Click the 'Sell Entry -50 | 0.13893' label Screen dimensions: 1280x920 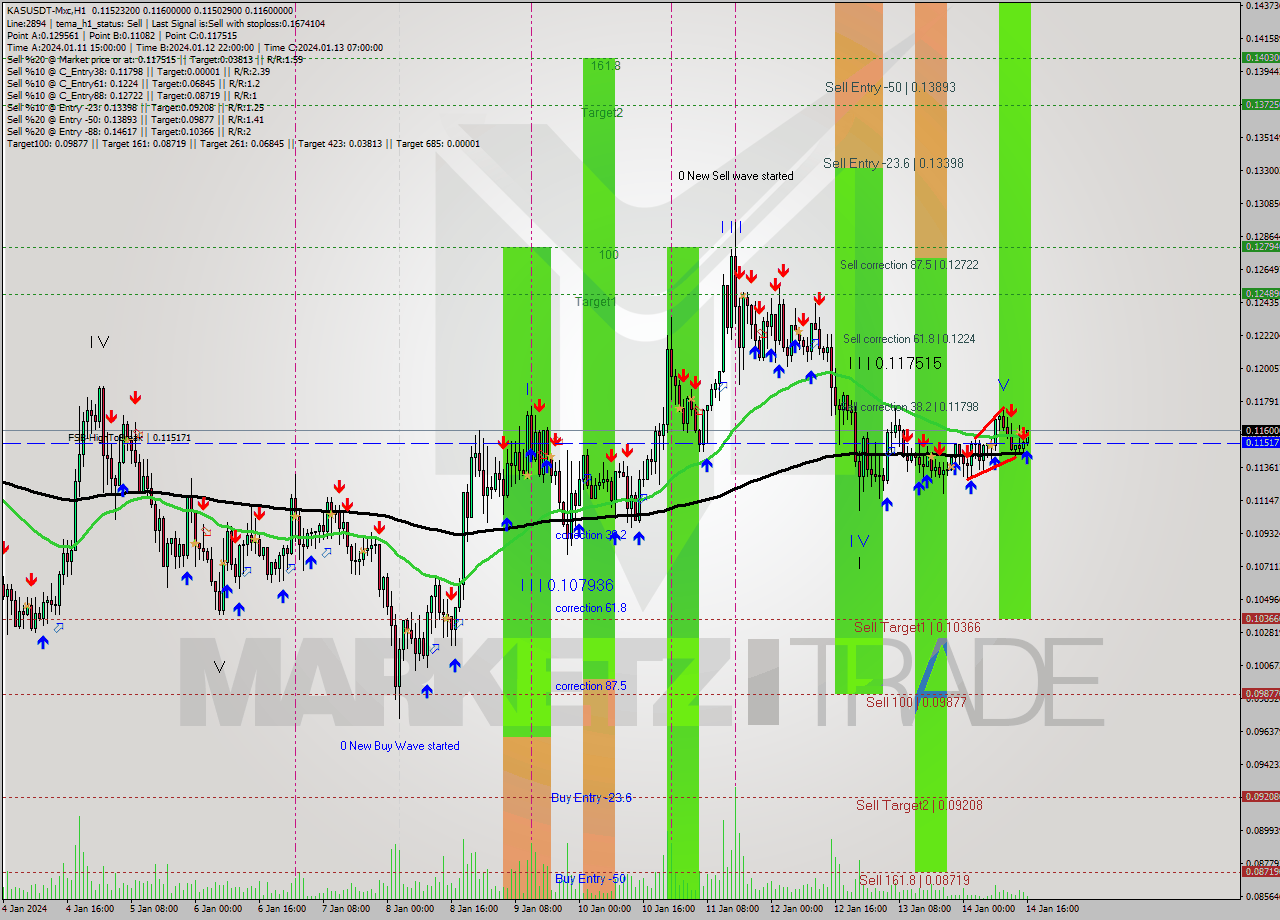[890, 87]
